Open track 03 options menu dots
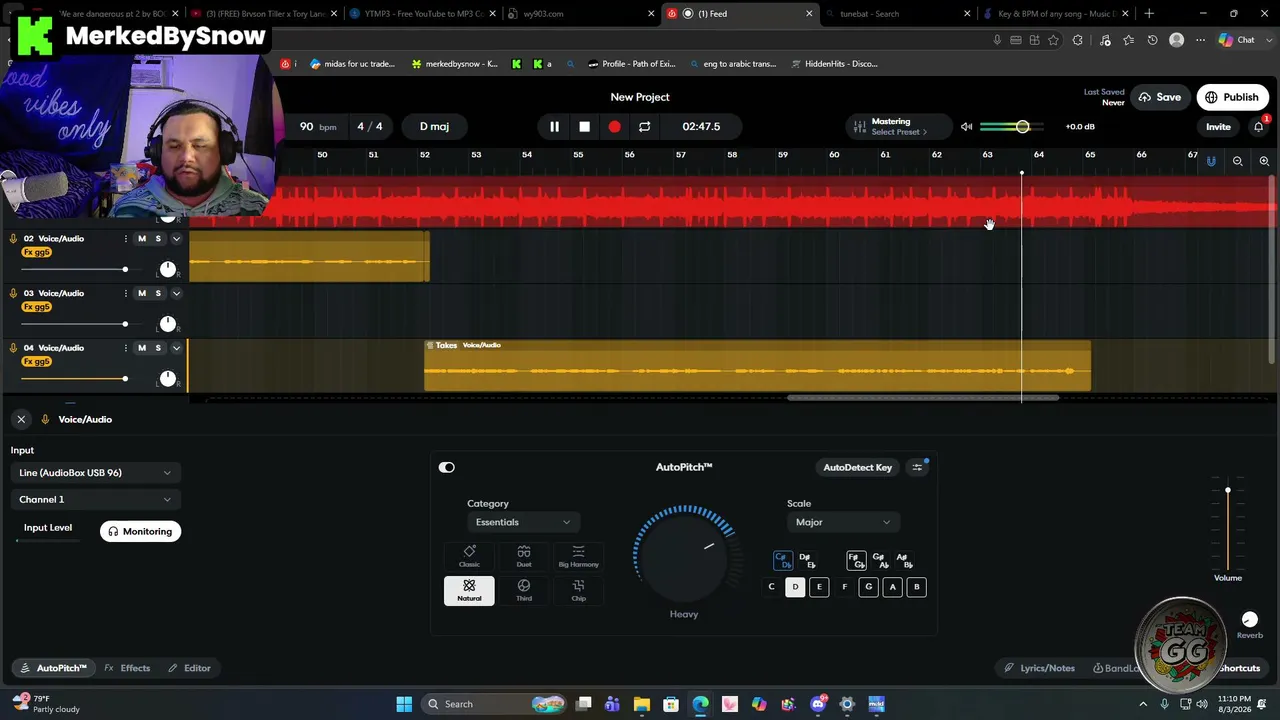 126,293
